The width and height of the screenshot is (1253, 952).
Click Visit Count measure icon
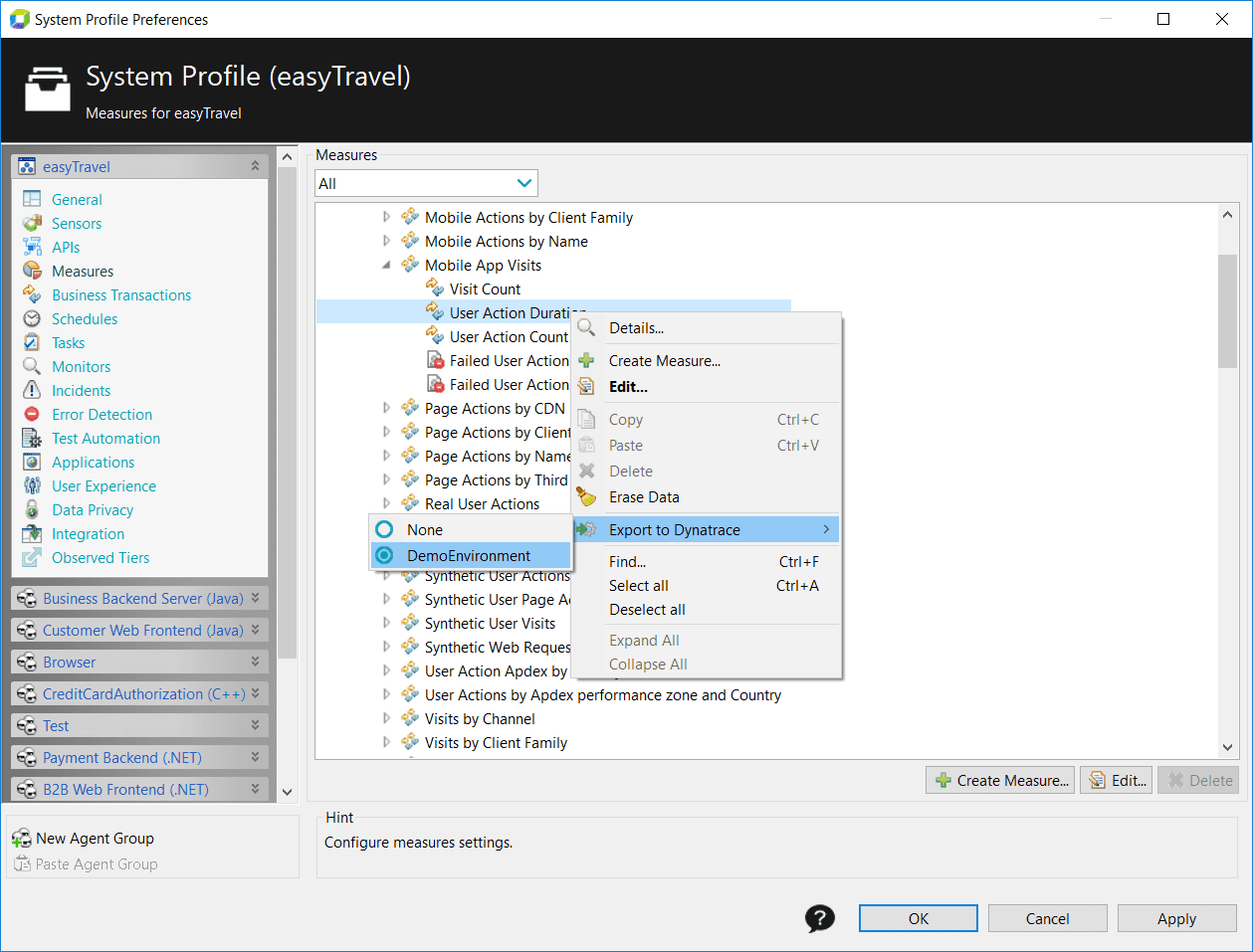435,288
